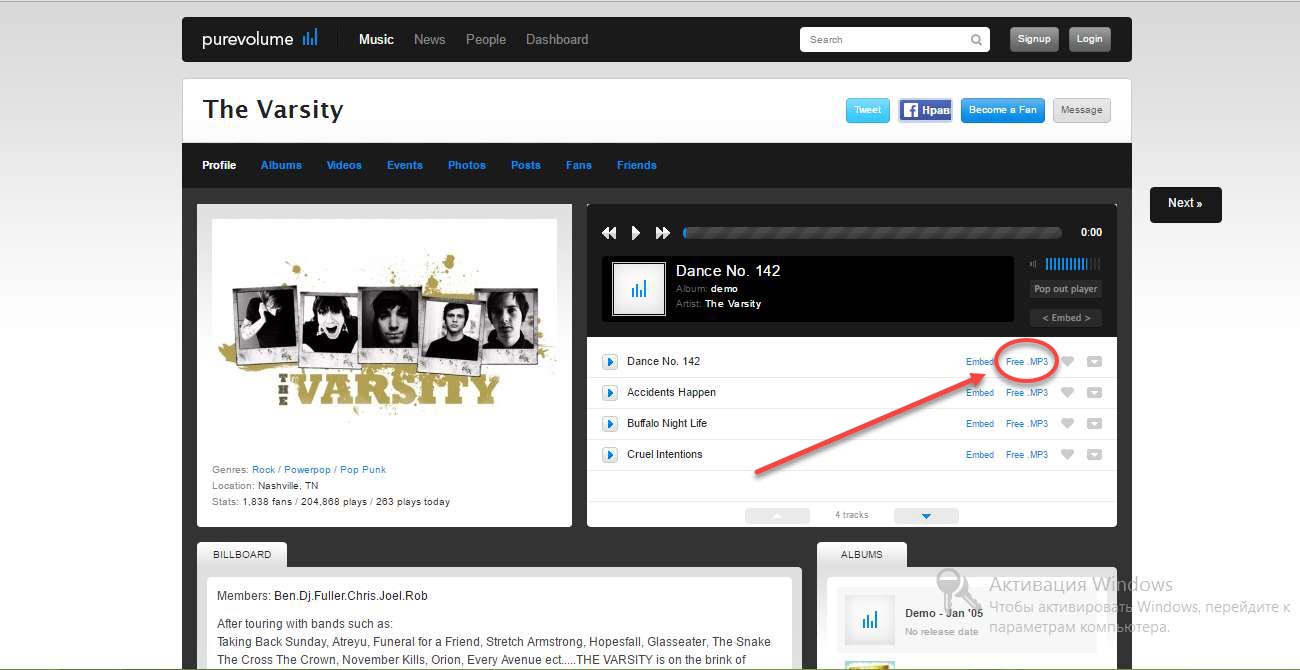Select the Profile tab
The height and width of the screenshot is (670, 1300).
(219, 165)
